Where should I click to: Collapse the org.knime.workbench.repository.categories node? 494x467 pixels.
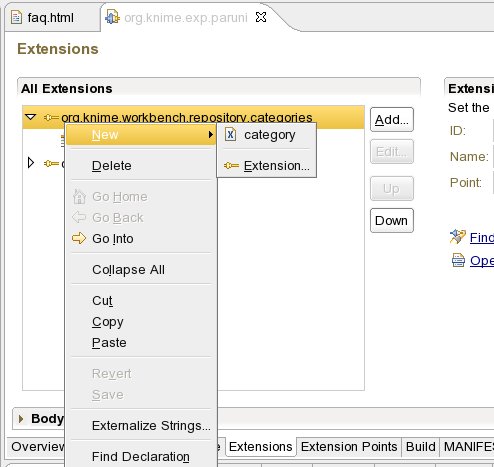pyautogui.click(x=31, y=117)
